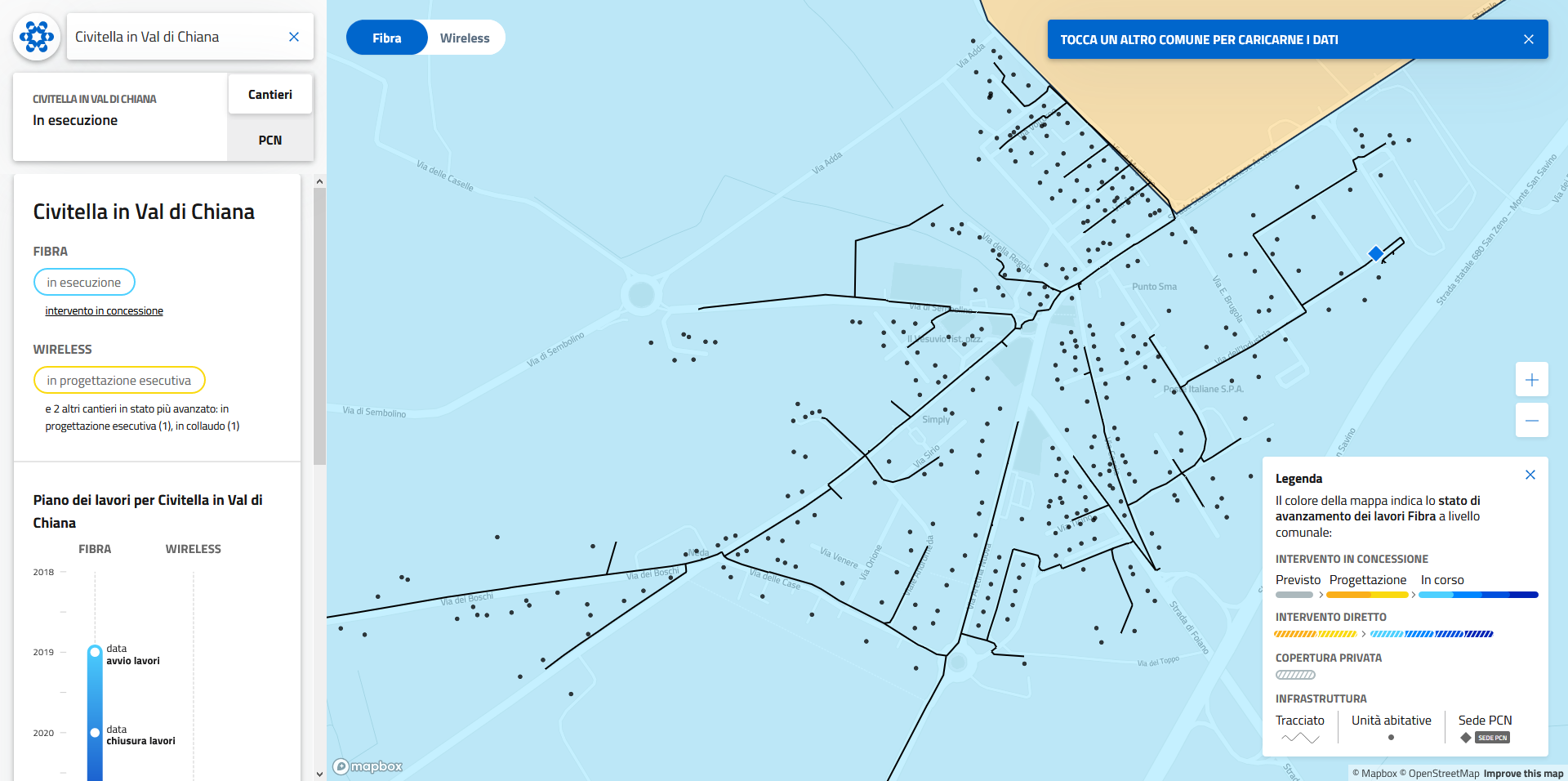Viewport: 1568px width, 781px height.
Task: Click the 'Unità abitative' legend label
Action: 1392,721
